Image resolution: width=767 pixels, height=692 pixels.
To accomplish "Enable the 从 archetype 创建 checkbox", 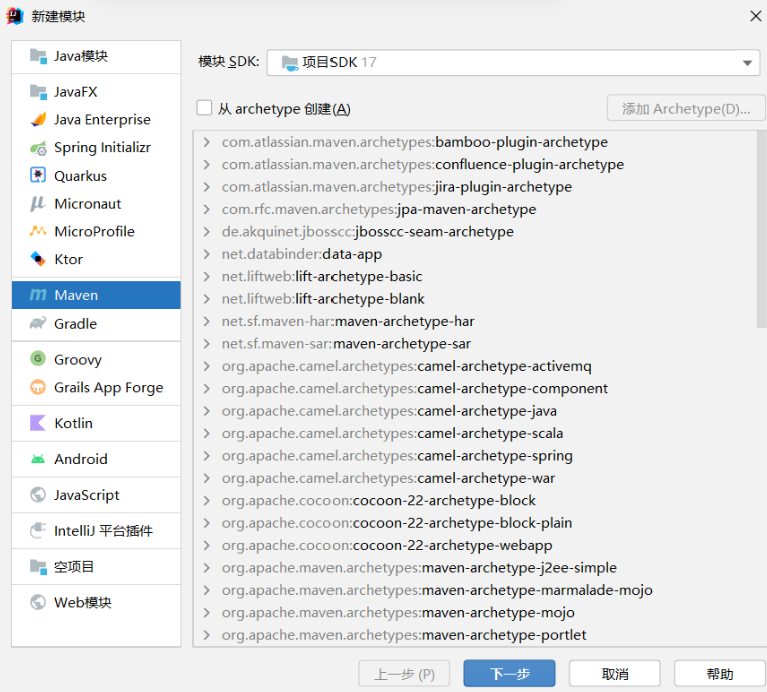I will [x=205, y=108].
